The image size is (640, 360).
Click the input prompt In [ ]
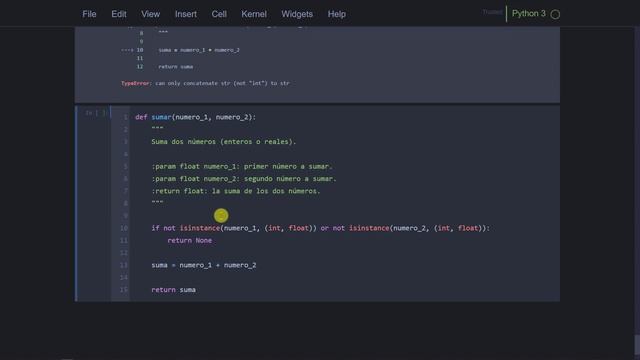coord(96,113)
